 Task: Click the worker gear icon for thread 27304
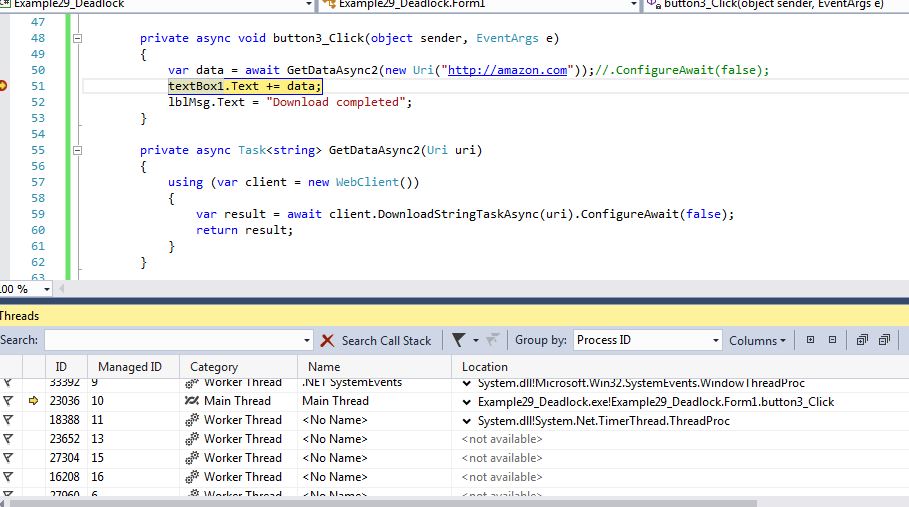192,458
